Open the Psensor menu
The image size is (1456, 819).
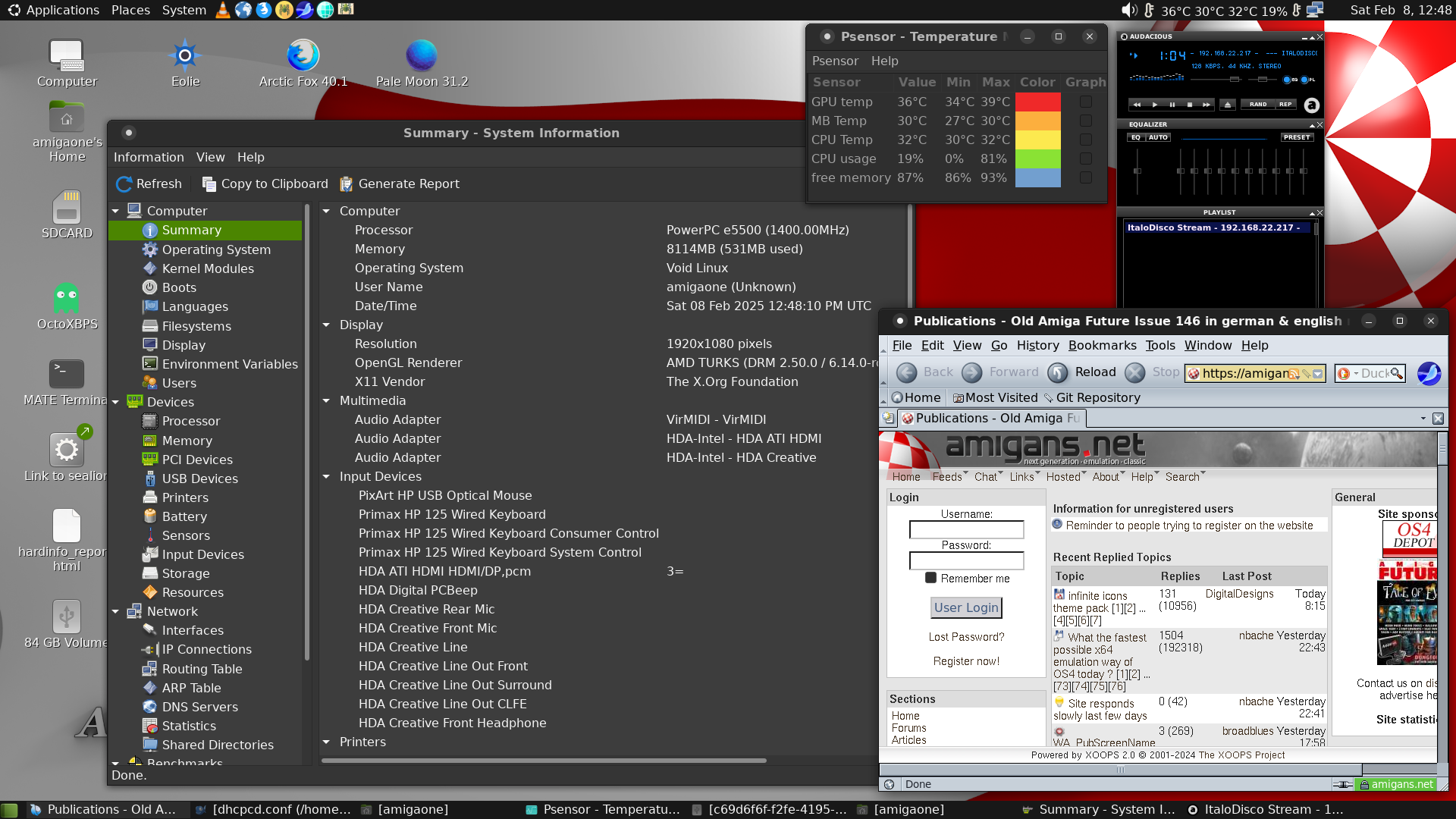(x=835, y=61)
